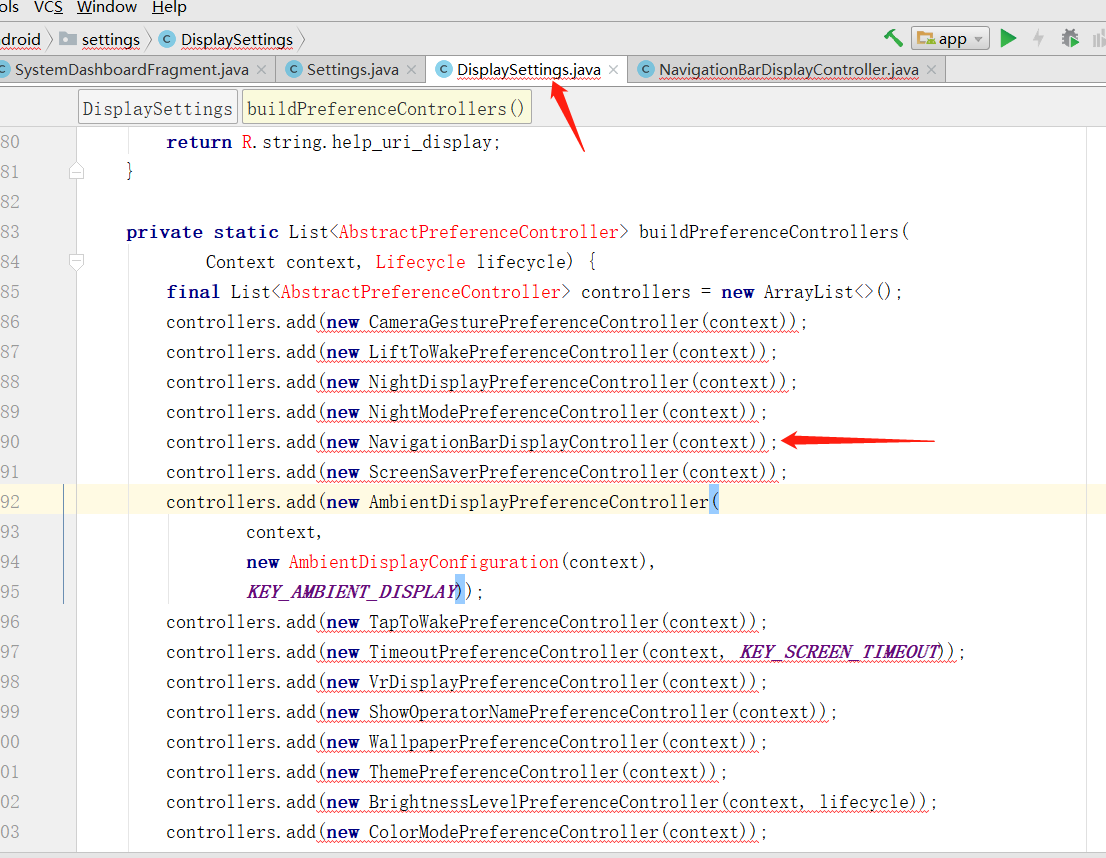Close the SystemDashboardFragment.java tab
Image resolution: width=1106 pixels, height=858 pixels.
pyautogui.click(x=262, y=70)
